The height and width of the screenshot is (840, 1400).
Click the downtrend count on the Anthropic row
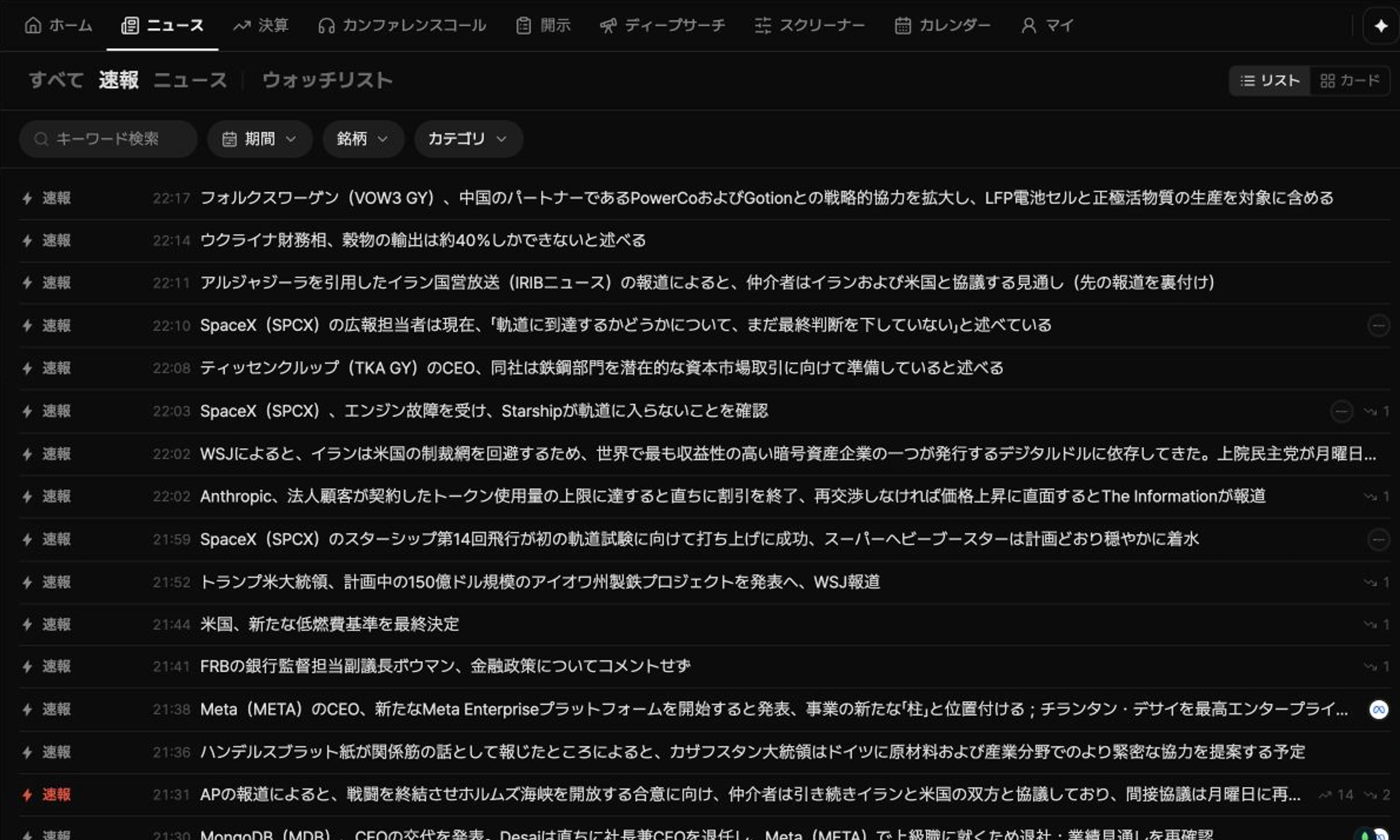[x=1377, y=497]
